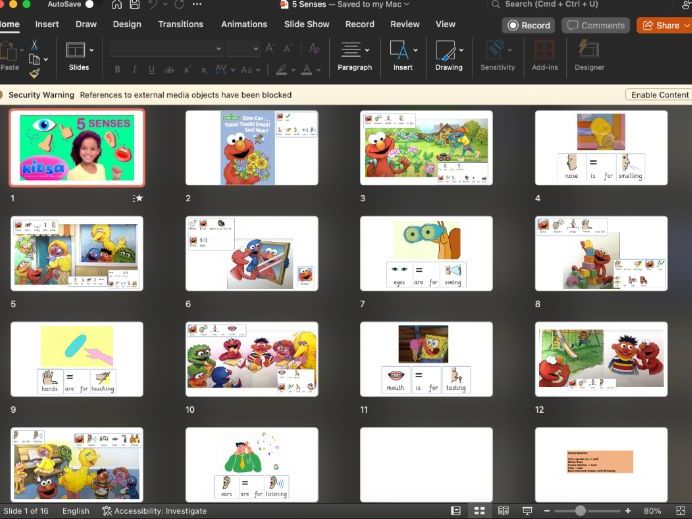The image size is (692, 519).
Task: Click the Paste clipboard icon
Action: 8,51
